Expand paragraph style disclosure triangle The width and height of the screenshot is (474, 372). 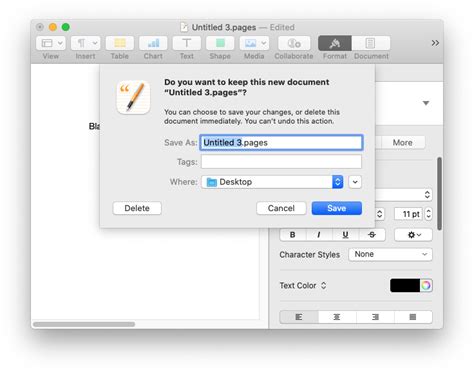click(x=426, y=103)
